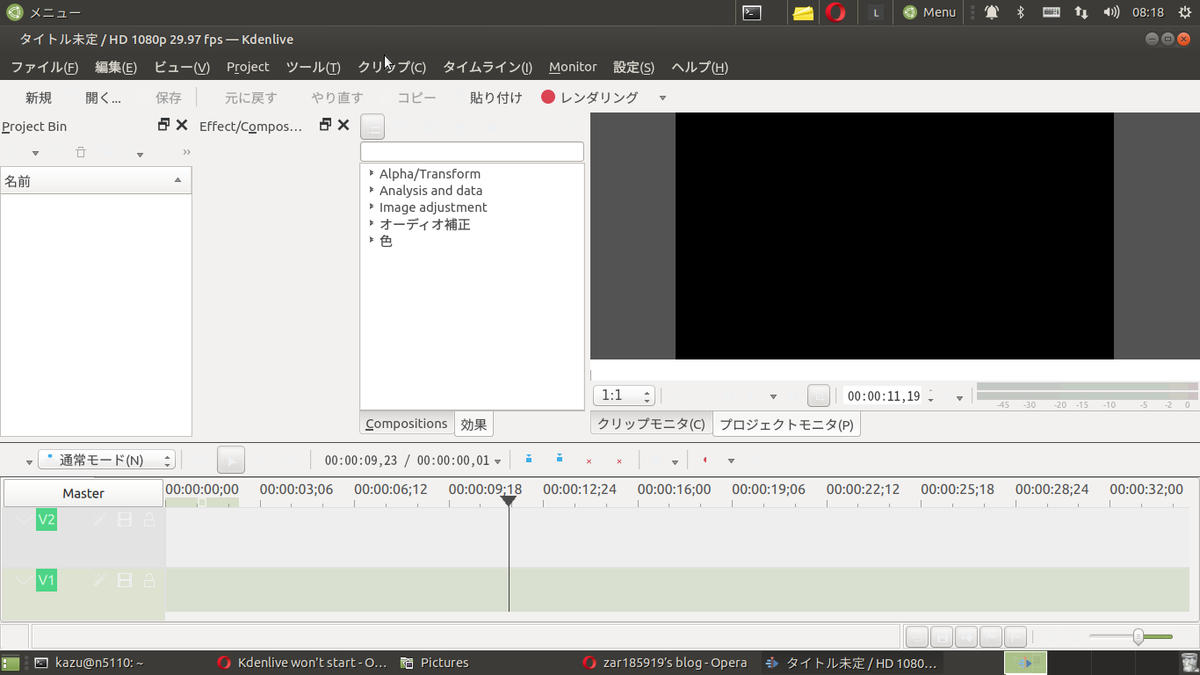Select the V2 track label
This screenshot has width=1200, height=675.
tap(46, 520)
